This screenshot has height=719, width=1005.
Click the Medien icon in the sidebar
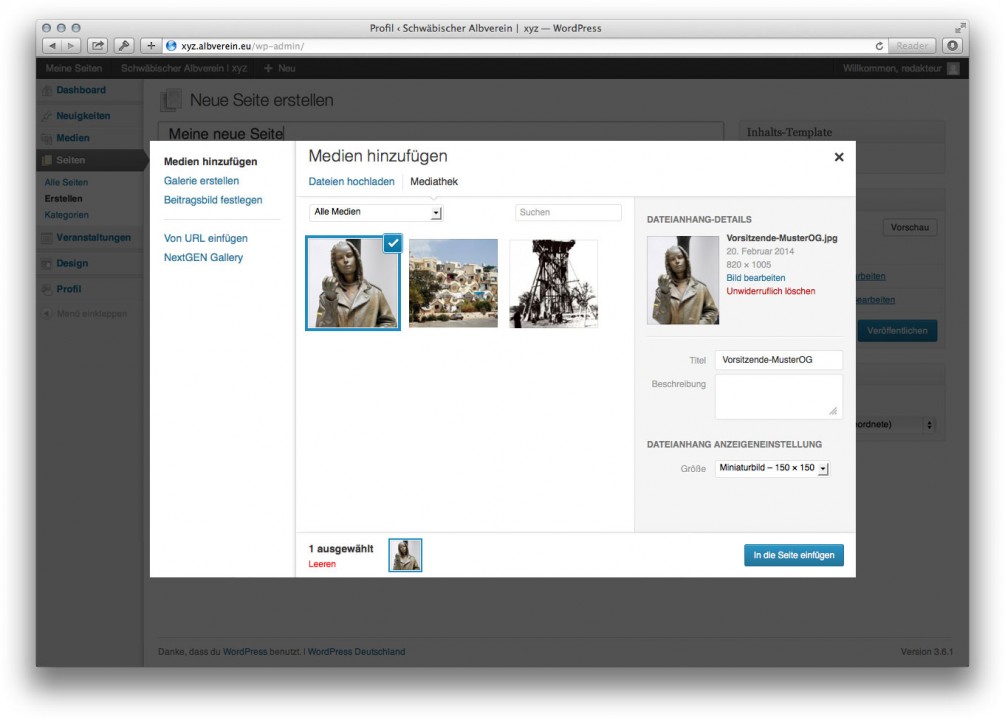pyautogui.click(x=47, y=138)
